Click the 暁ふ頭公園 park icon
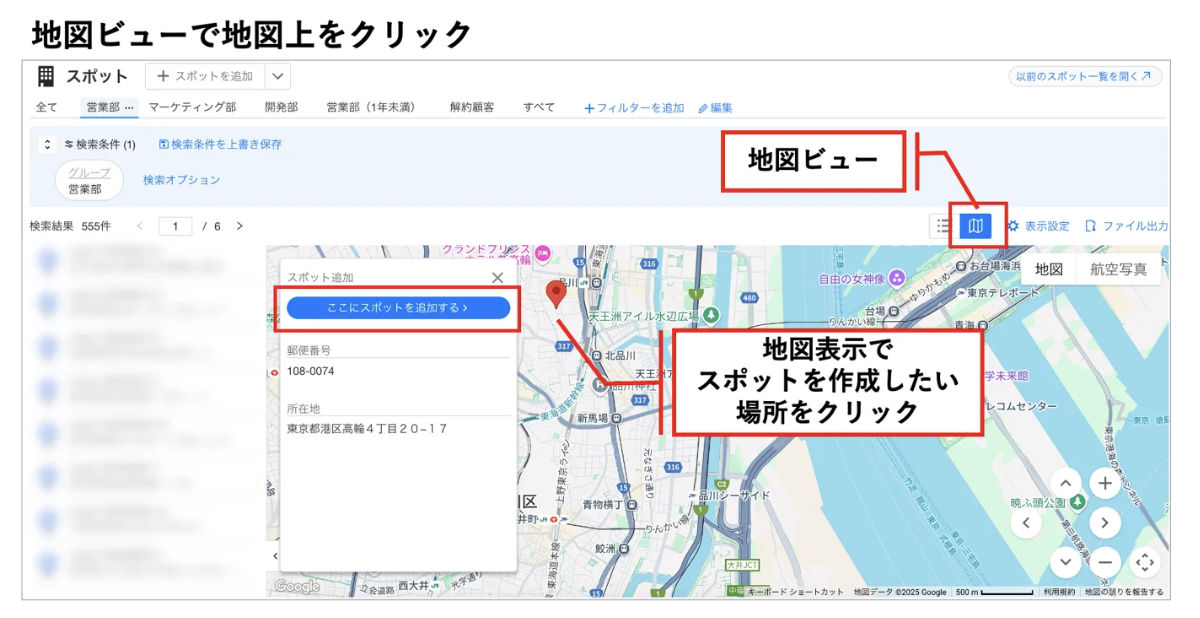The width and height of the screenshot is (1200, 618). click(1077, 502)
